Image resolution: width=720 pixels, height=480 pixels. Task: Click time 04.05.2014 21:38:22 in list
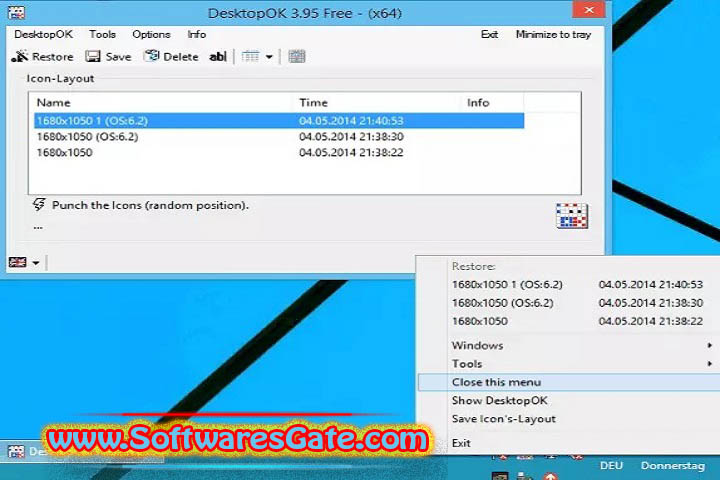351,152
